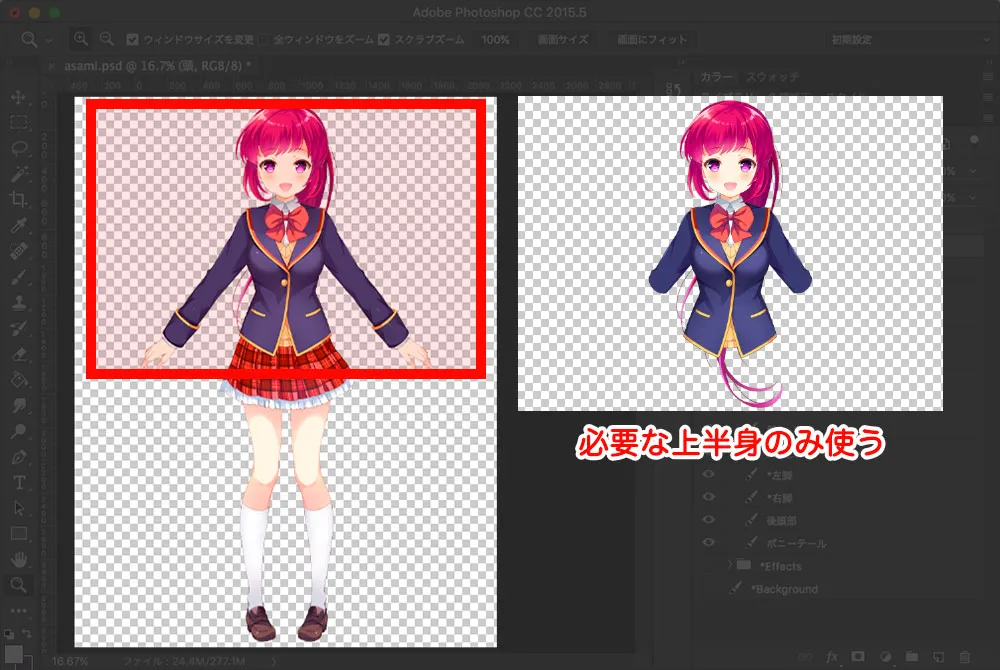Click the zoom out magnifier icon
Screen dimensions: 1000x670
point(107,40)
